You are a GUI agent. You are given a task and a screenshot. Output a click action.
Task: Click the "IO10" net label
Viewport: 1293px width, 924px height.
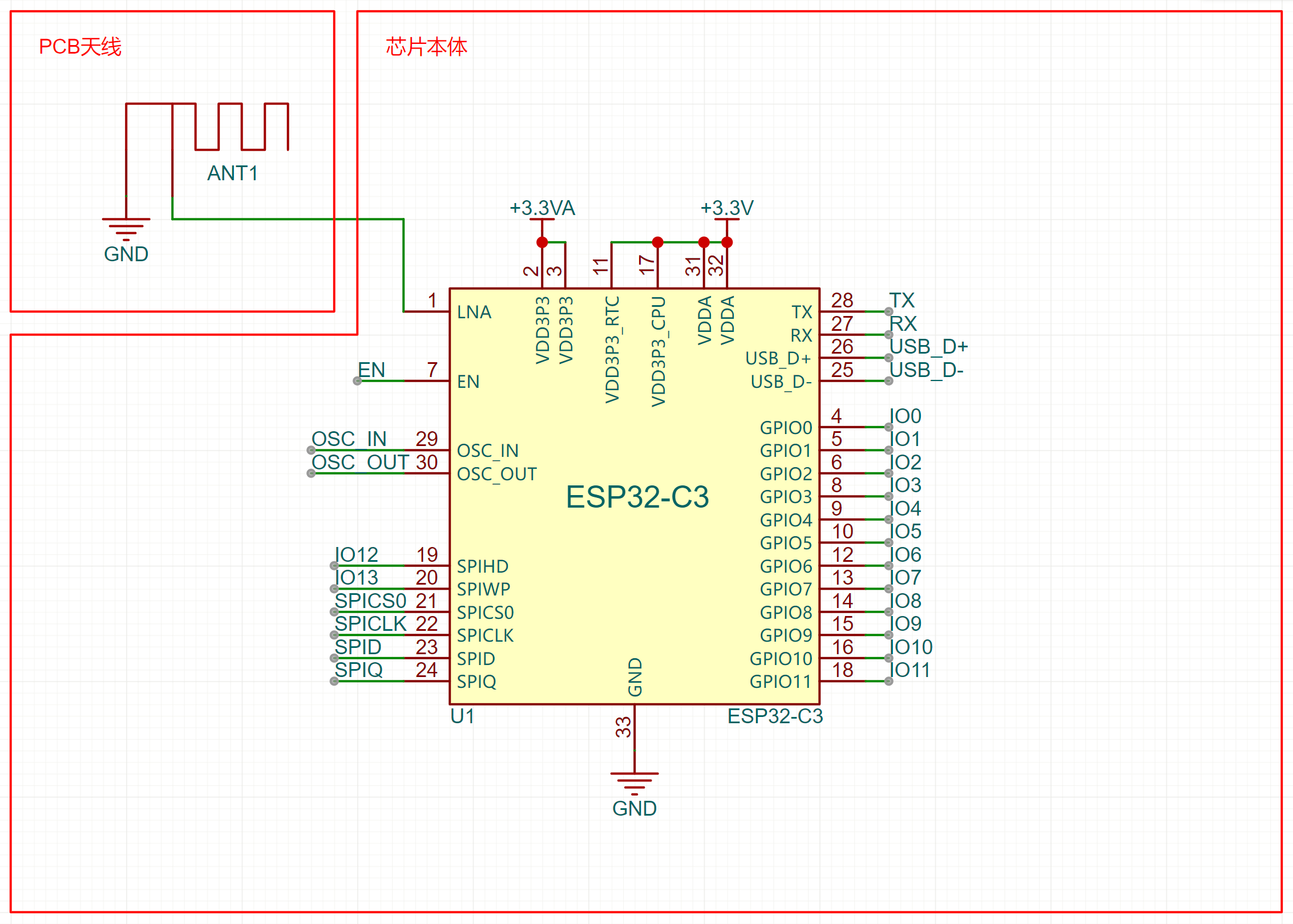[911, 647]
